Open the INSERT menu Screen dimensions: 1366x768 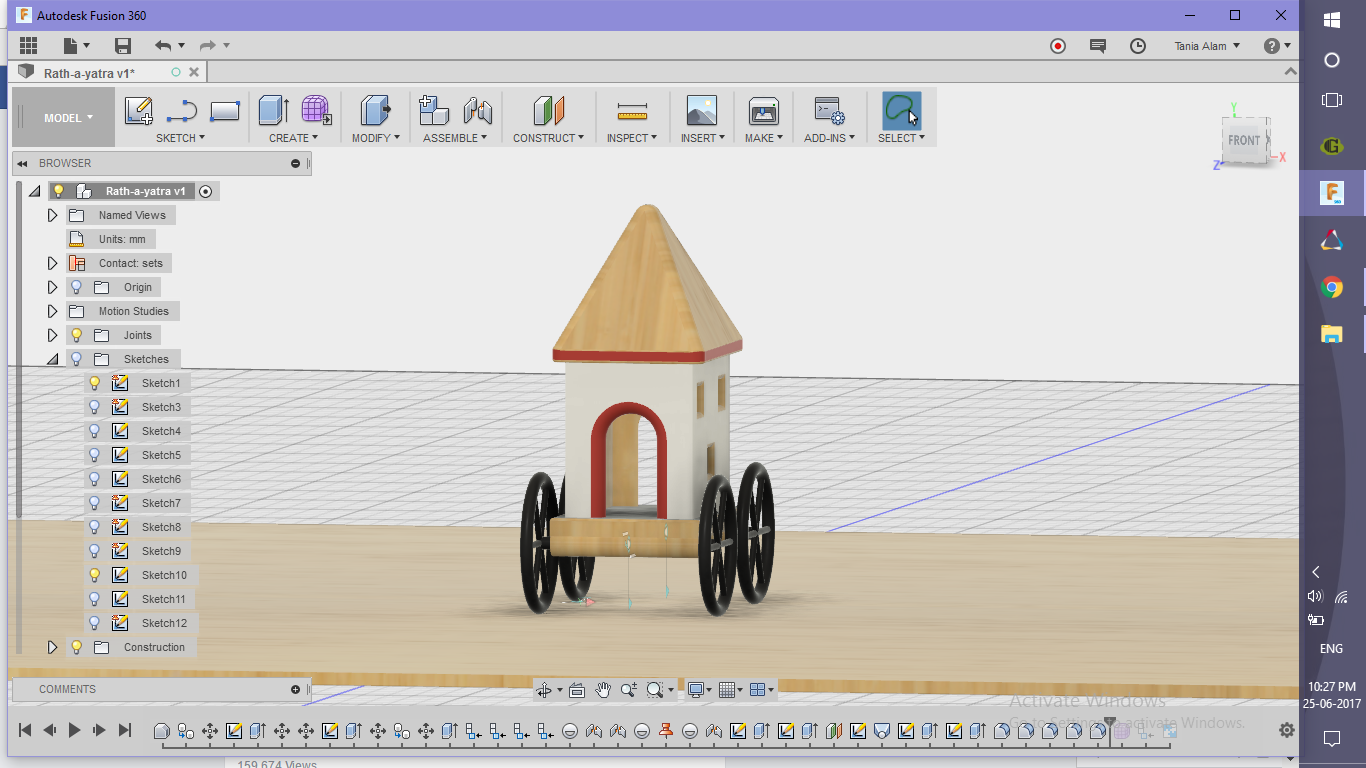[702, 138]
